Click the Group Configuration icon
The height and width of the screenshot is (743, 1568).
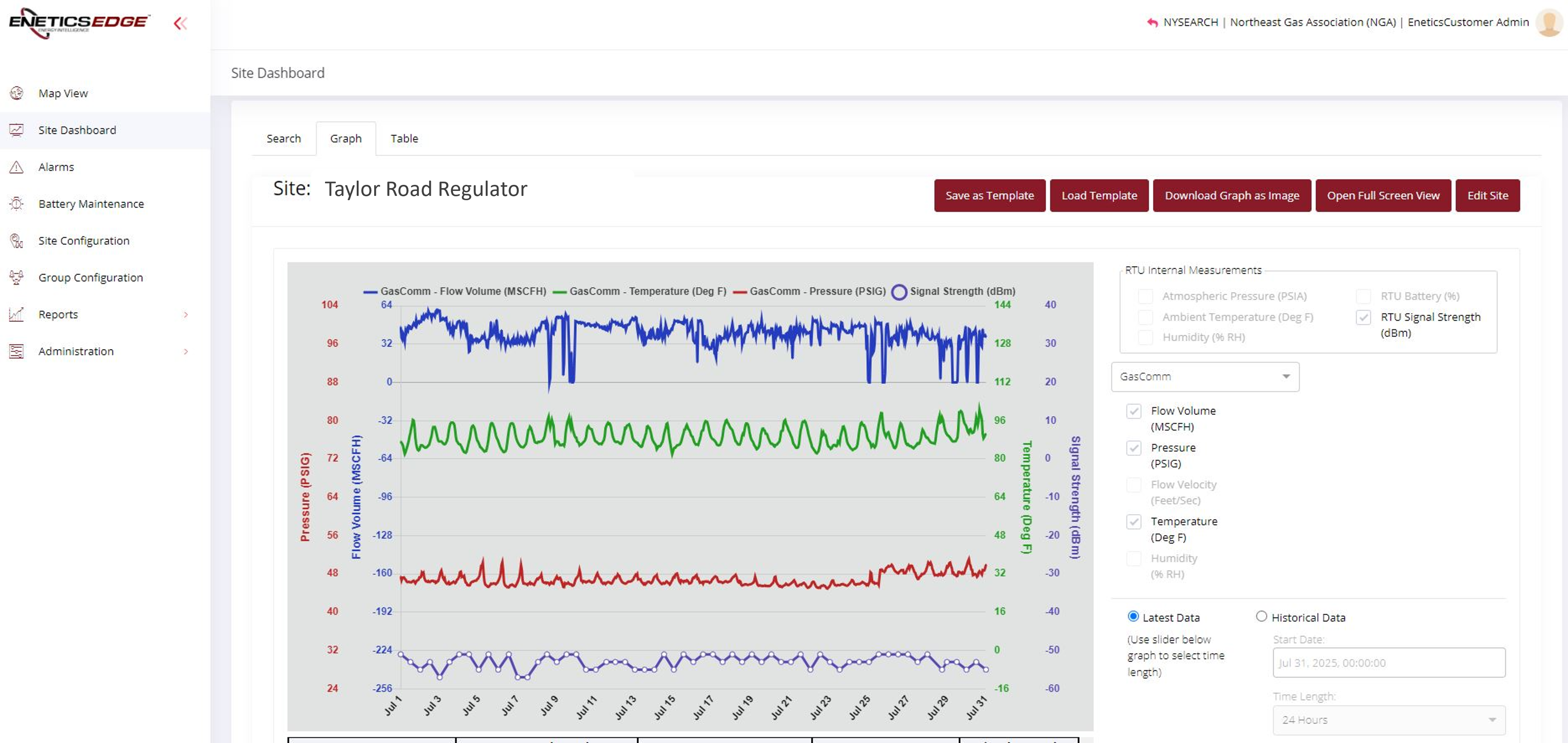(x=16, y=277)
